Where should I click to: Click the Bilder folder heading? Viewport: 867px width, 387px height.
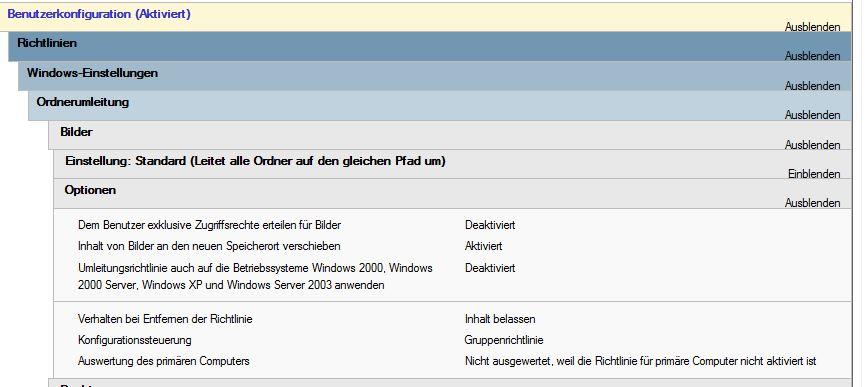coord(76,132)
